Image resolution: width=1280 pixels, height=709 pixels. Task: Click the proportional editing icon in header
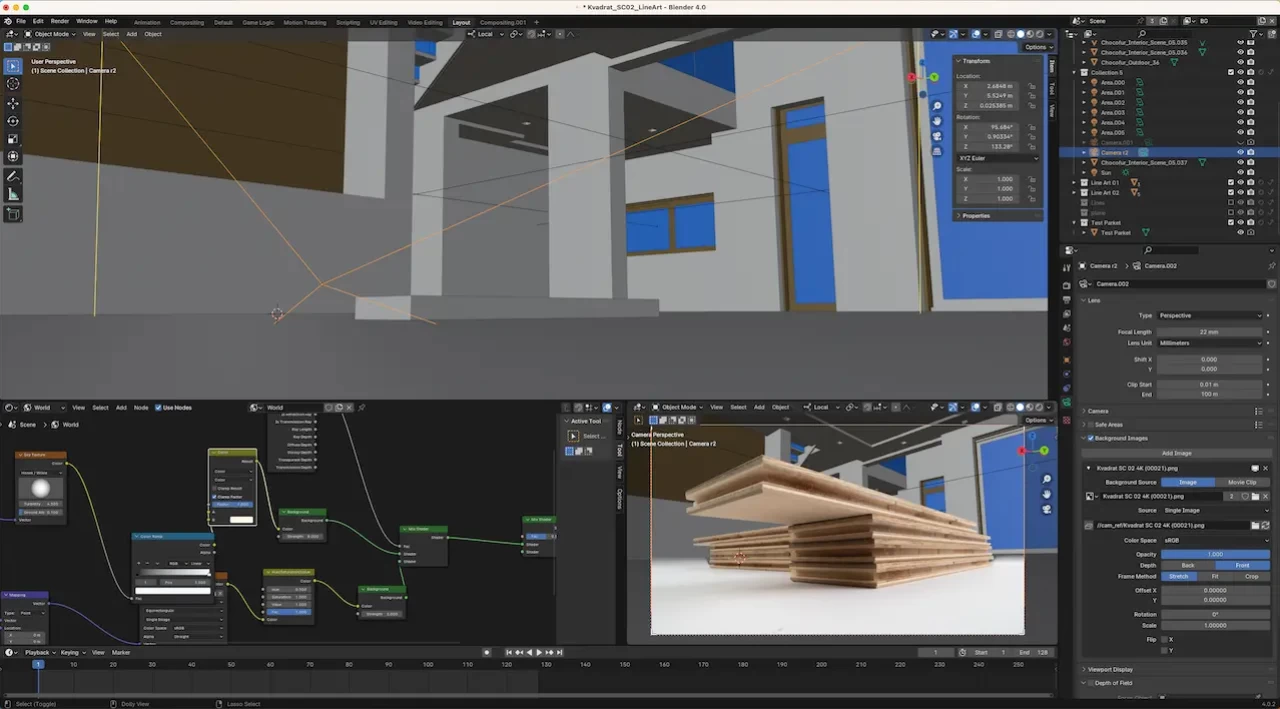tap(560, 35)
